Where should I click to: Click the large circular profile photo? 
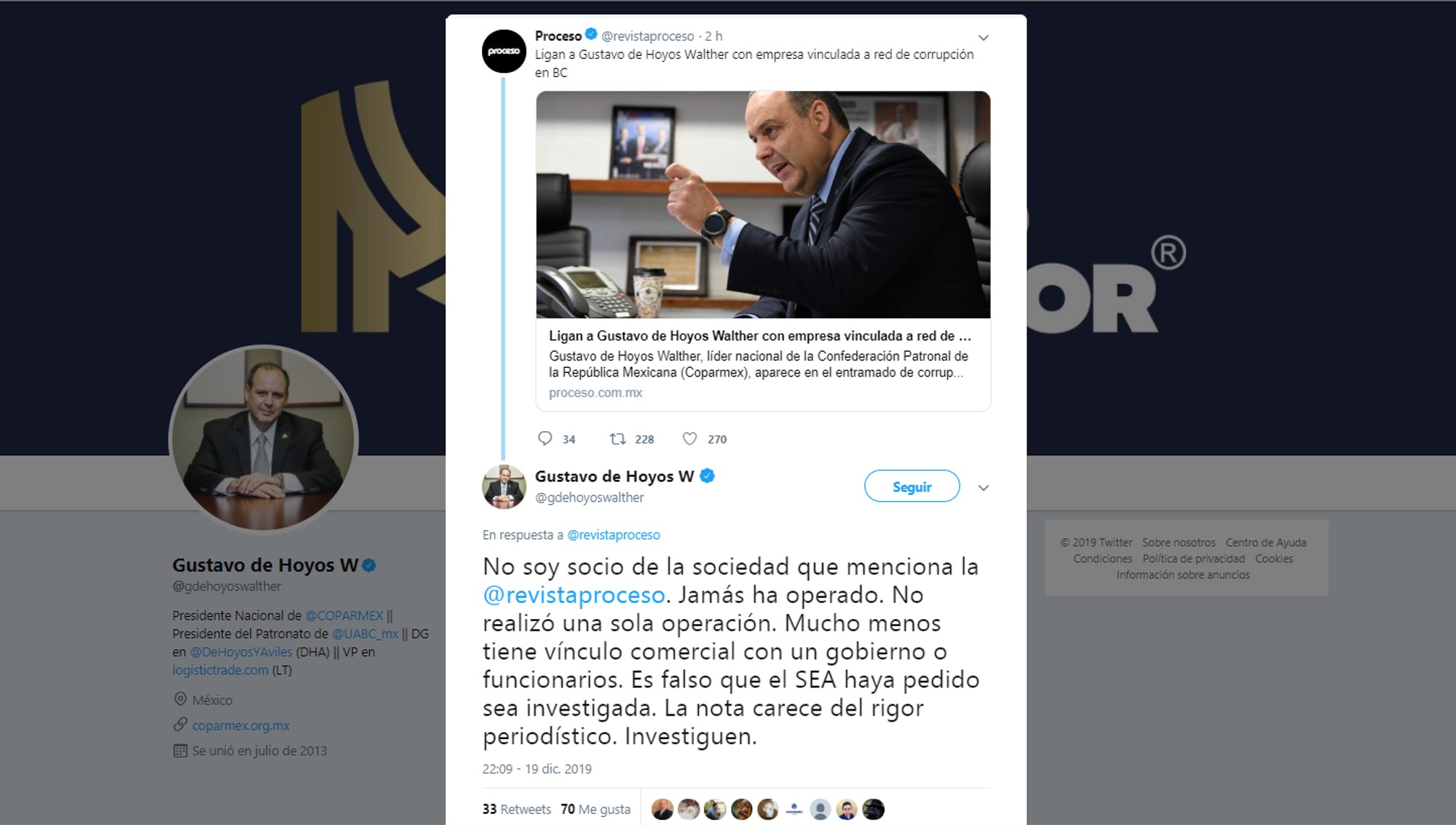[x=264, y=439]
